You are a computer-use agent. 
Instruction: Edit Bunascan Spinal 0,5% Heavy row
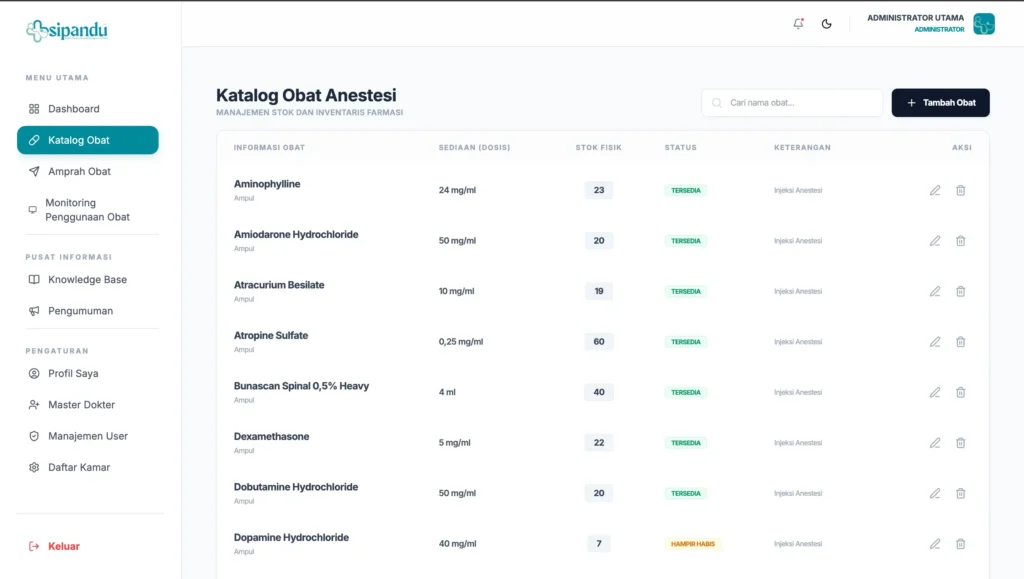(935, 392)
